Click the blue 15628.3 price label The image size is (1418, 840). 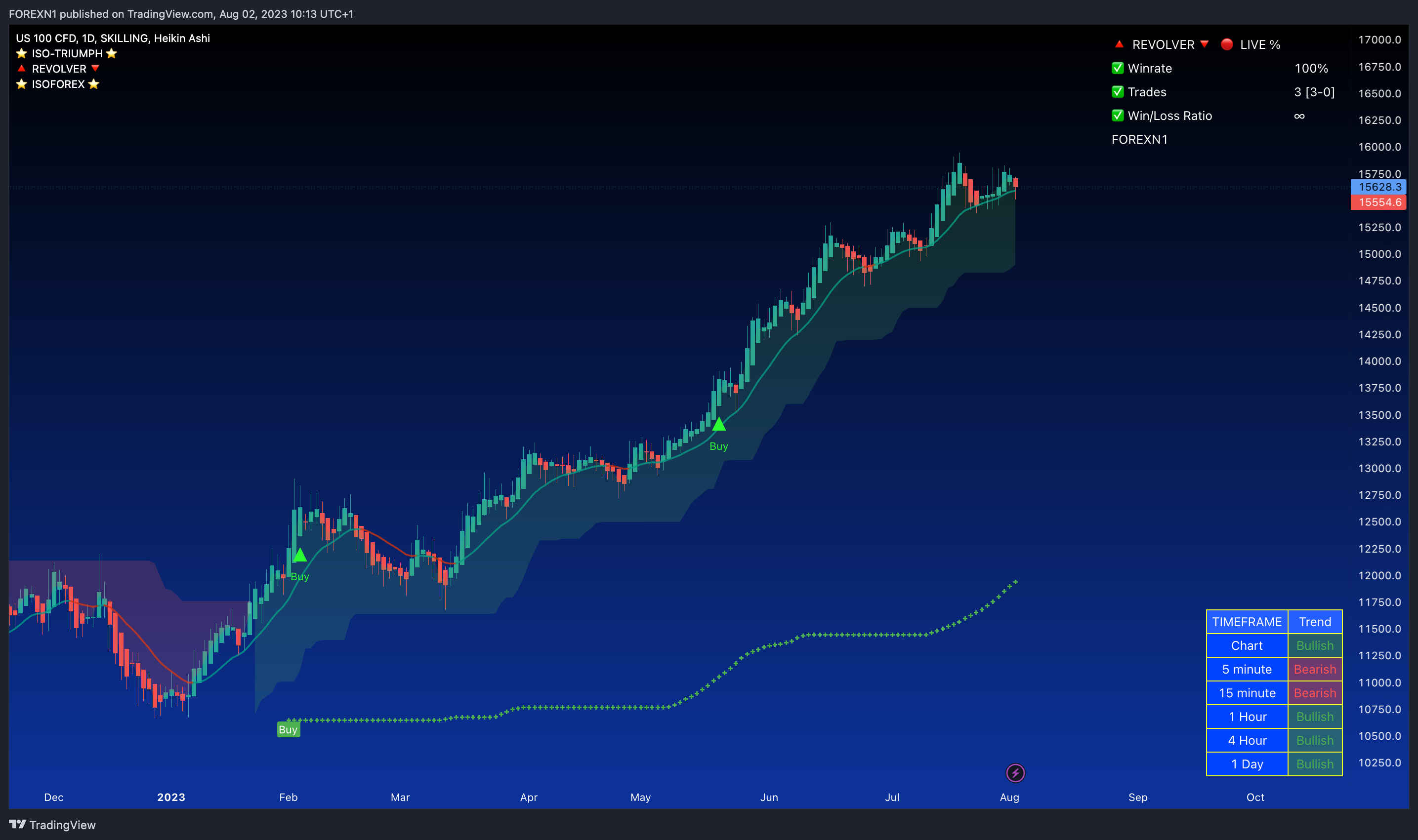tap(1378, 187)
